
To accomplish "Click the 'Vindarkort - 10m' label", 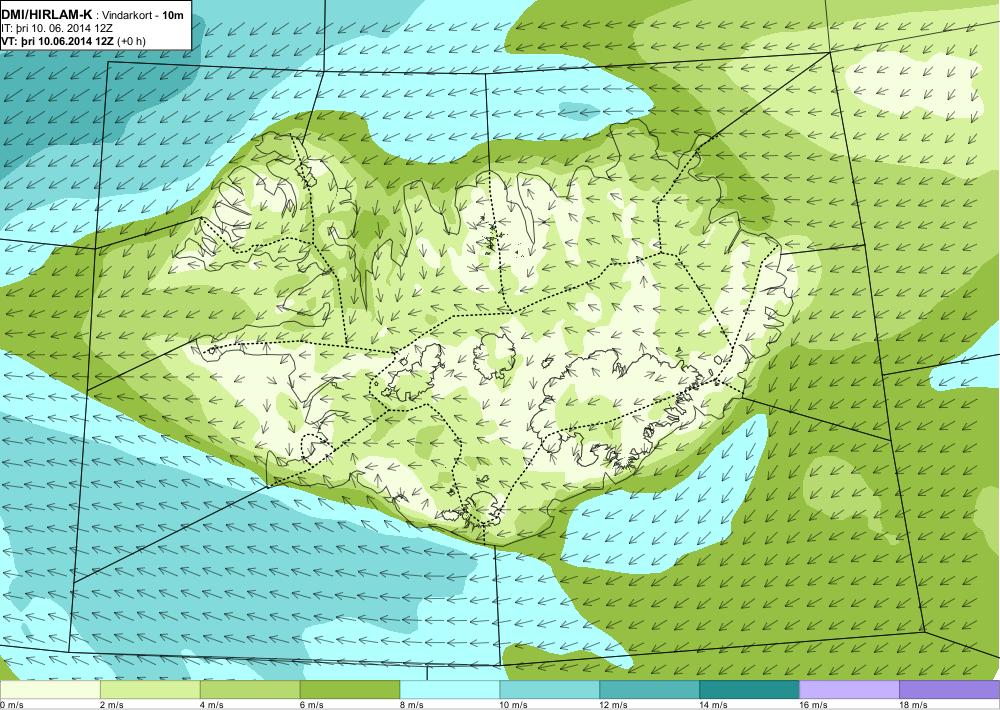I will click(143, 15).
